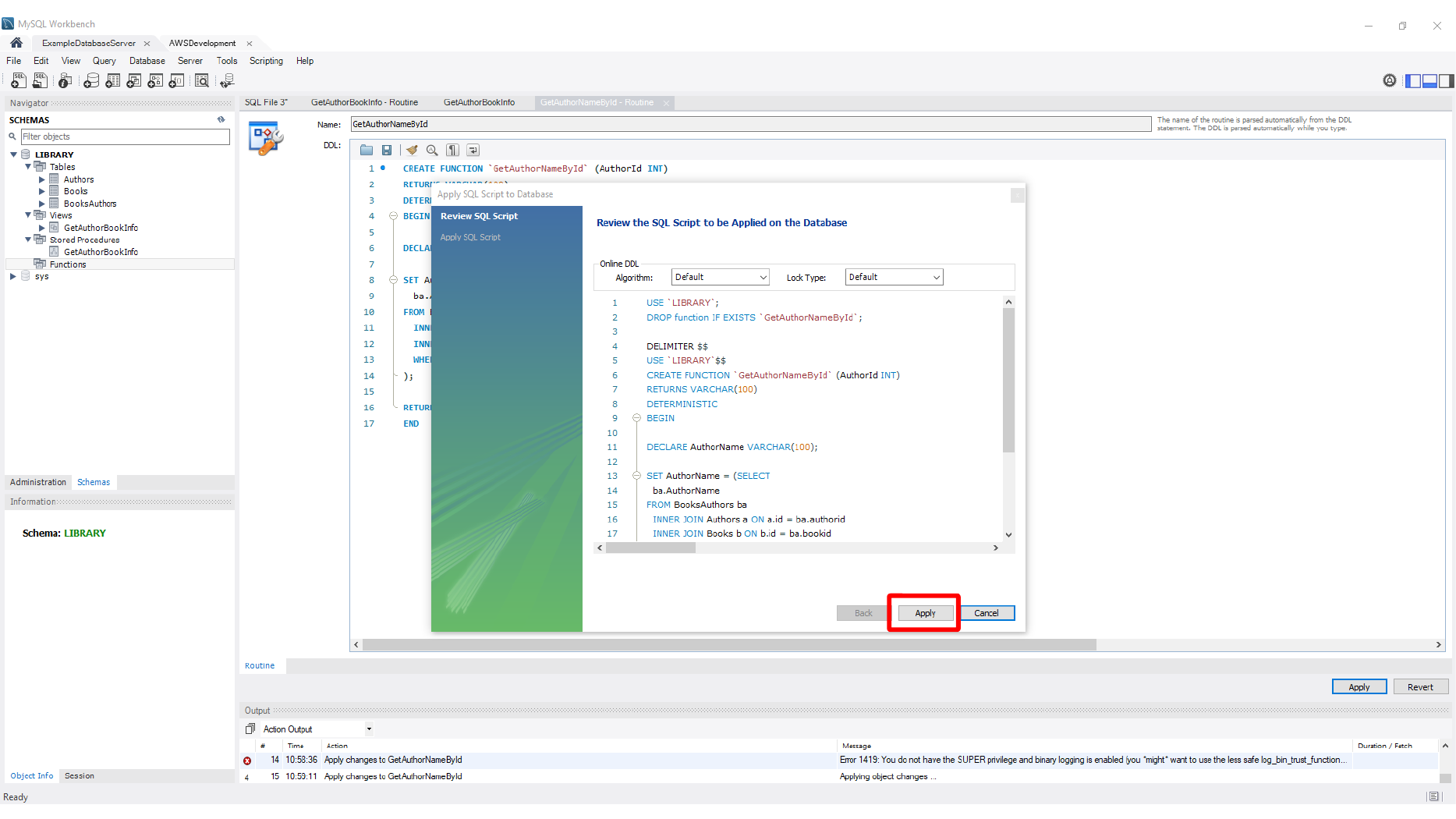Create a new SQL tab toolbar icon
1456x819 pixels.
tap(19, 80)
